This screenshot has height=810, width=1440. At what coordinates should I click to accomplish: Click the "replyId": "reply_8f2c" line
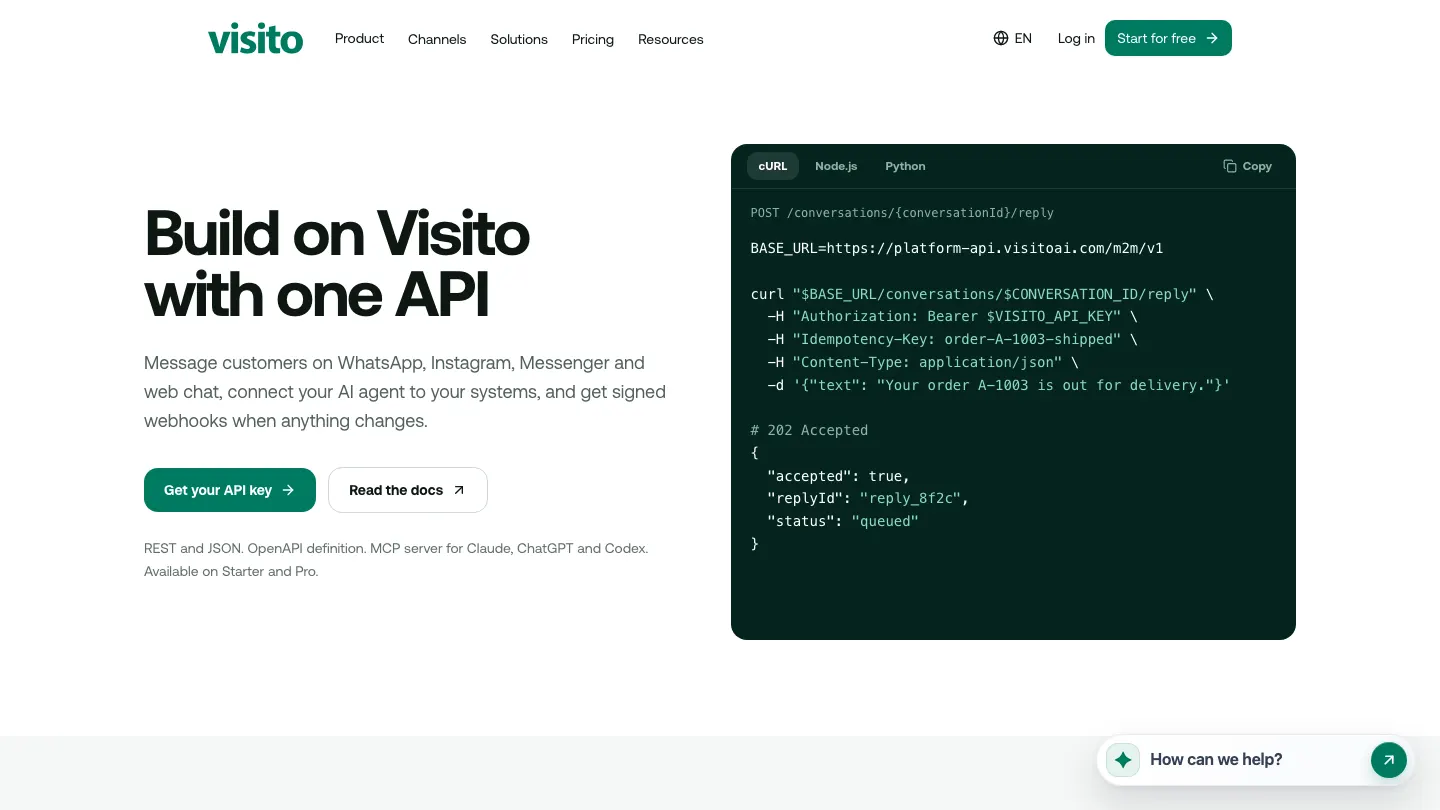point(868,498)
